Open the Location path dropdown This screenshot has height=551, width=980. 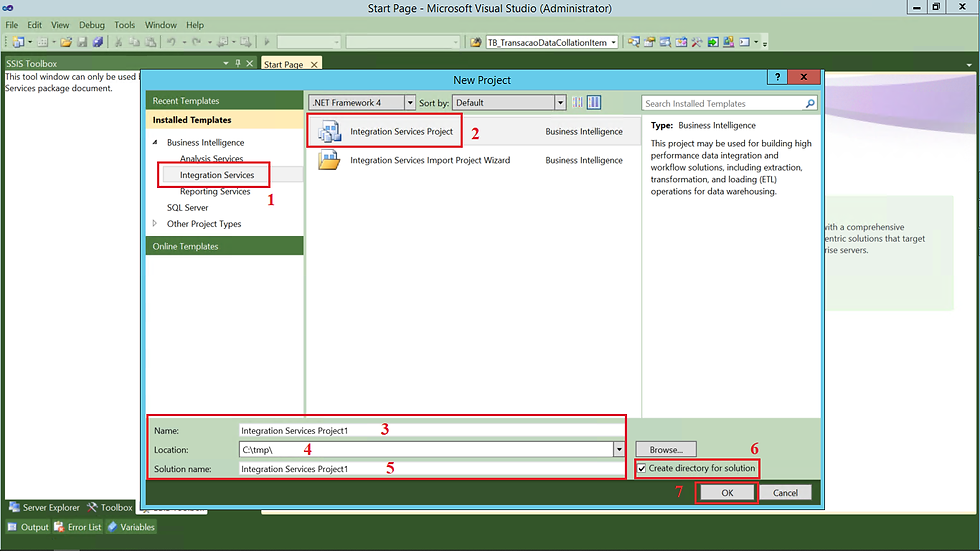[619, 449]
